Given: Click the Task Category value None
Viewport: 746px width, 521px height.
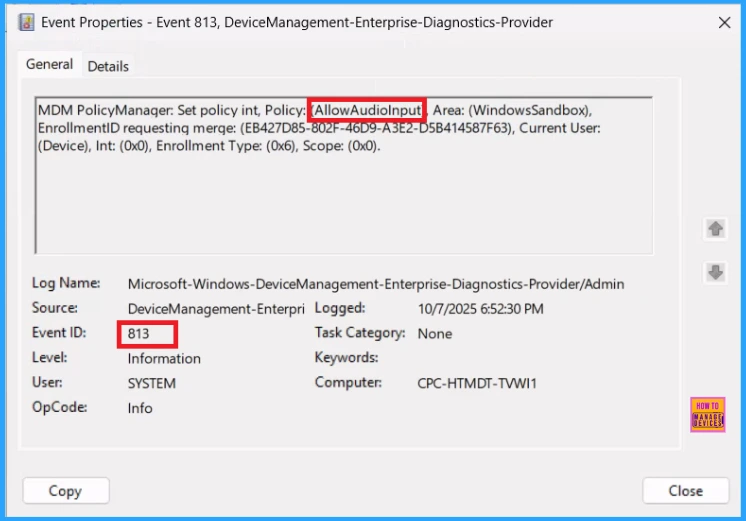Looking at the screenshot, I should (x=435, y=333).
